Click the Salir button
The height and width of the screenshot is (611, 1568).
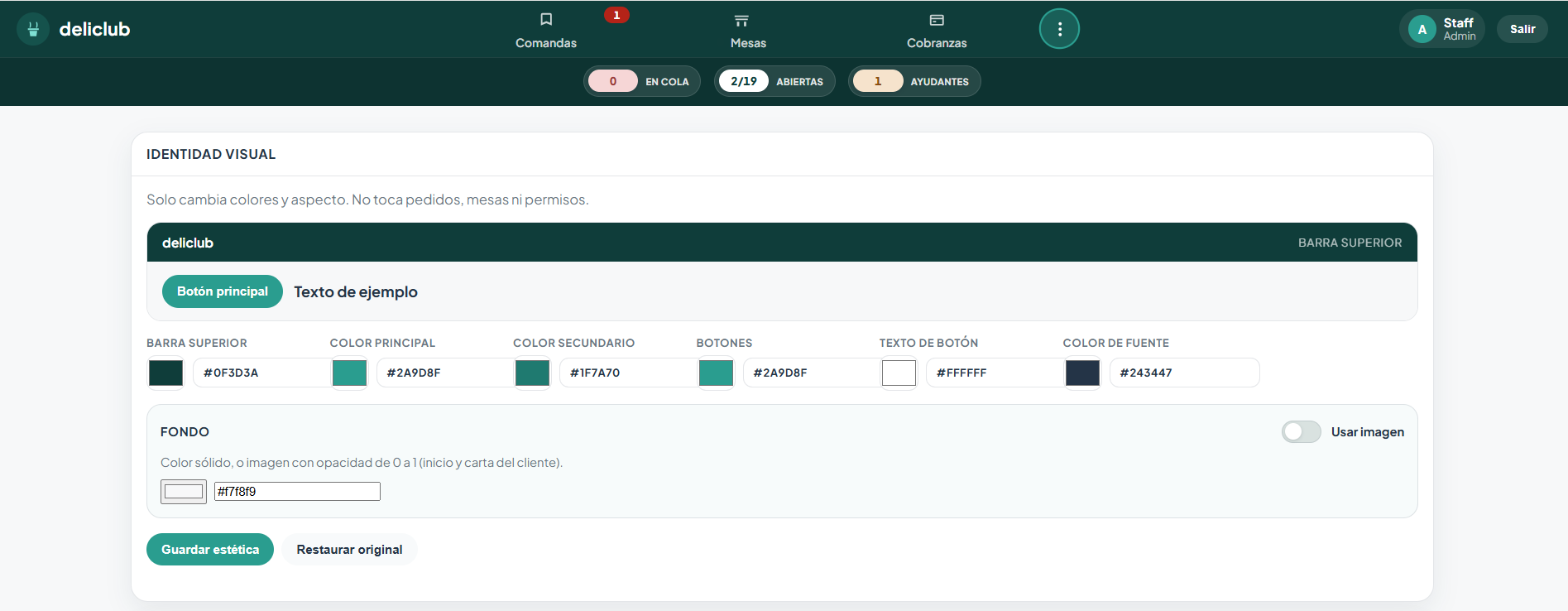1522,29
